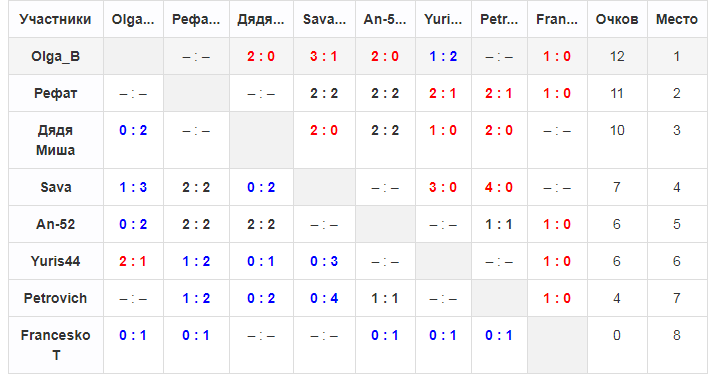Click the Очков column header

click(x=617, y=19)
